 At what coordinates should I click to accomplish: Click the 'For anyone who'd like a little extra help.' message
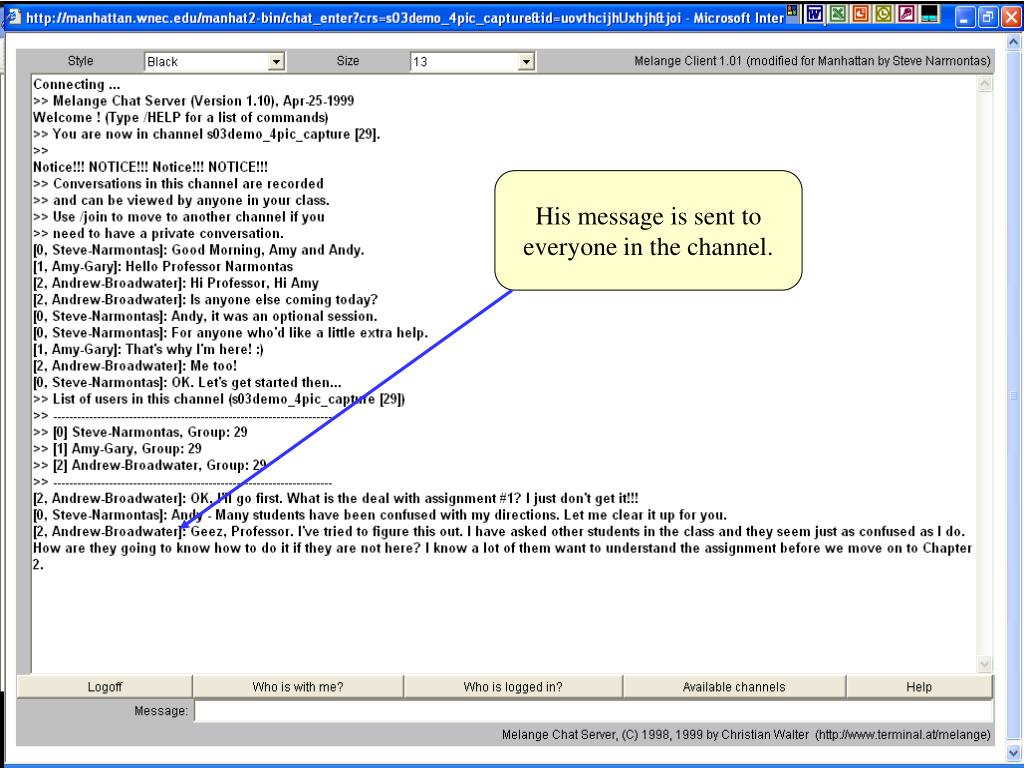300,332
